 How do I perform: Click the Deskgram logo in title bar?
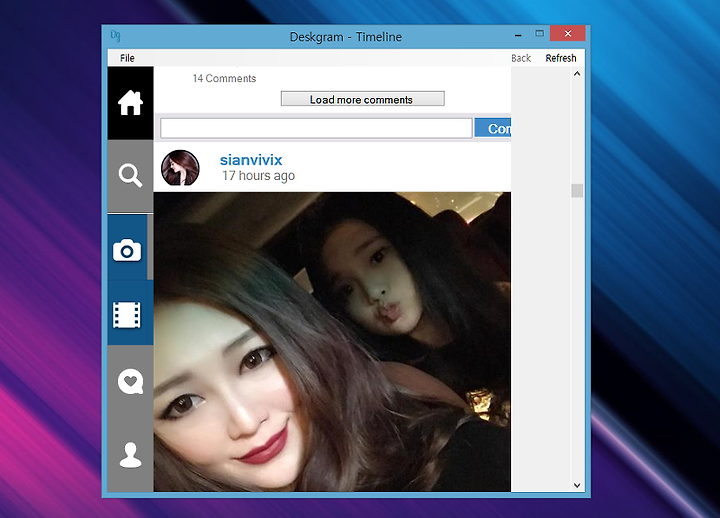[x=116, y=36]
